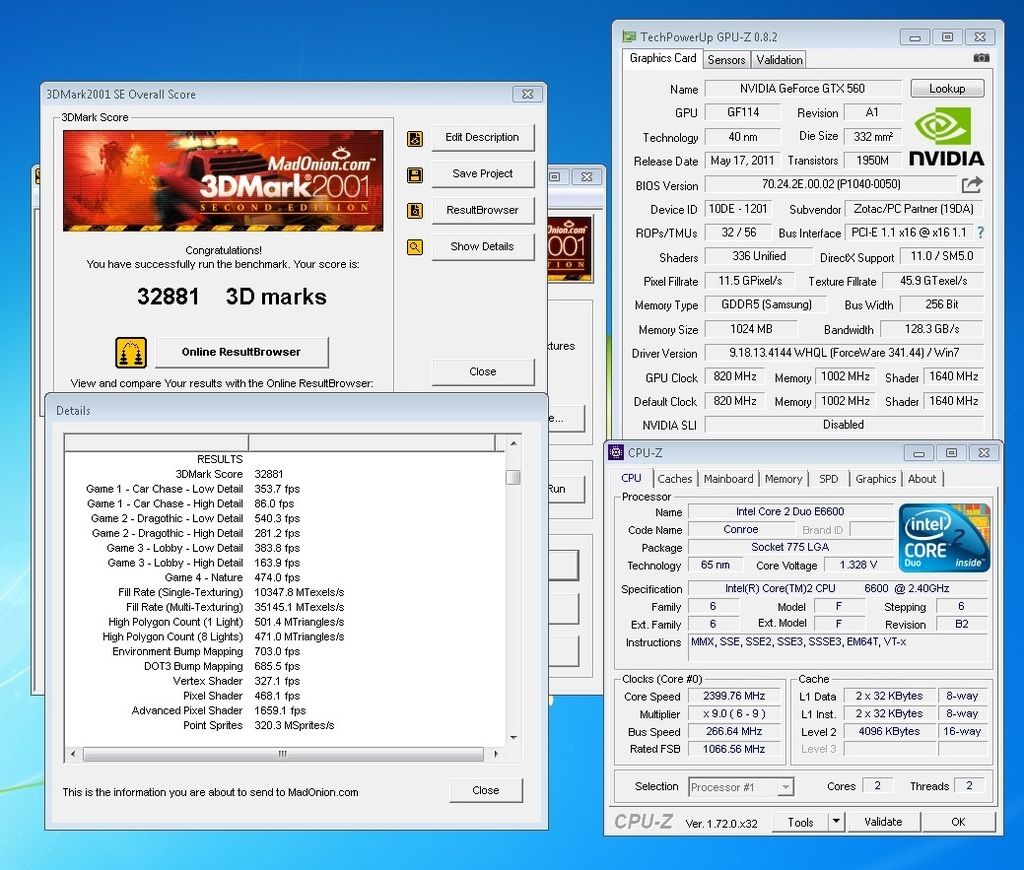The height and width of the screenshot is (870, 1024).
Task: Click Details list scroll down arrow
Action: [x=514, y=737]
